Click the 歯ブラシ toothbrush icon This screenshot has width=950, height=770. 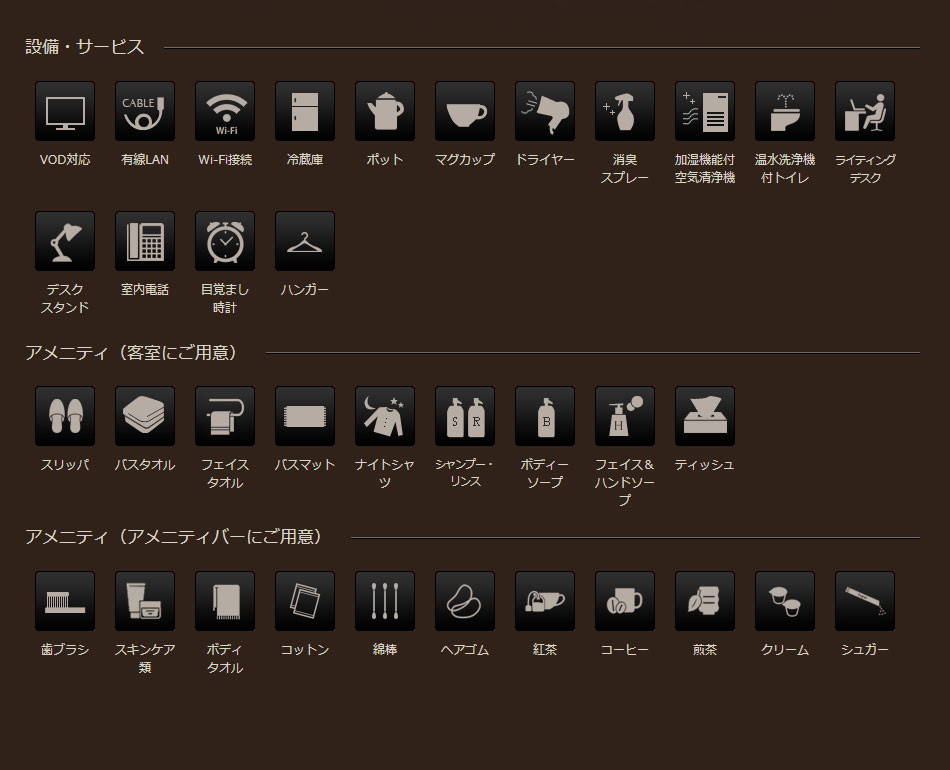[65, 601]
